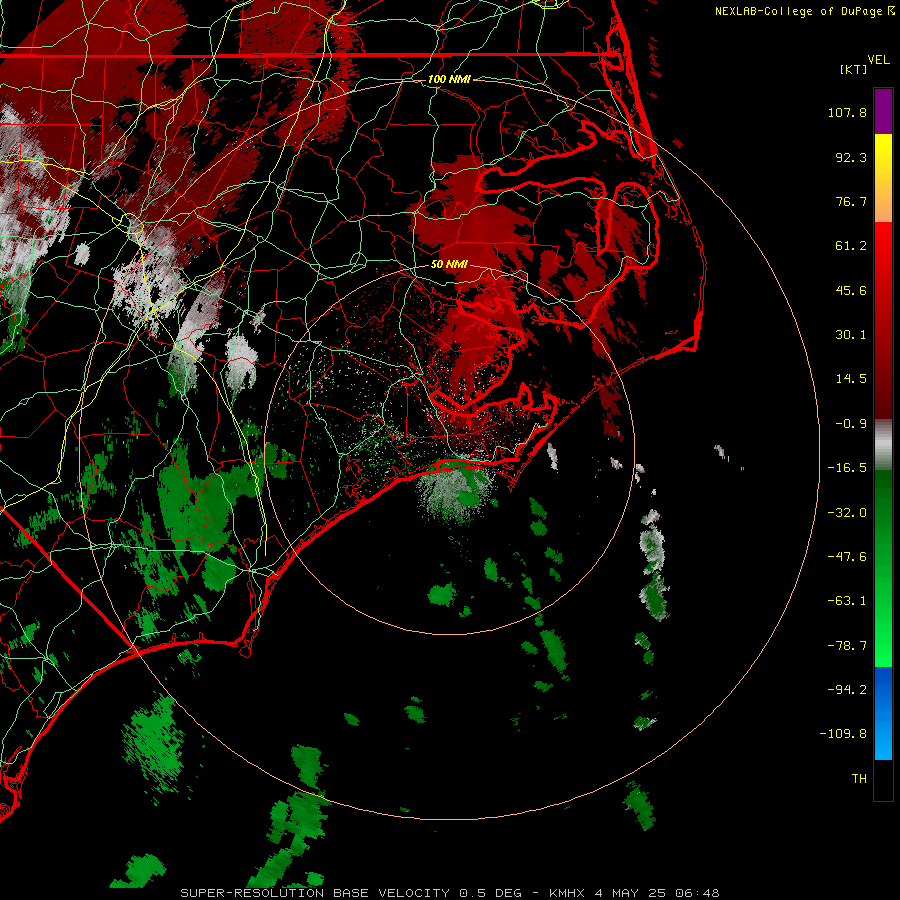This screenshot has height=900, width=900.
Task: Click the 92.3 legend value
Action: (851, 157)
